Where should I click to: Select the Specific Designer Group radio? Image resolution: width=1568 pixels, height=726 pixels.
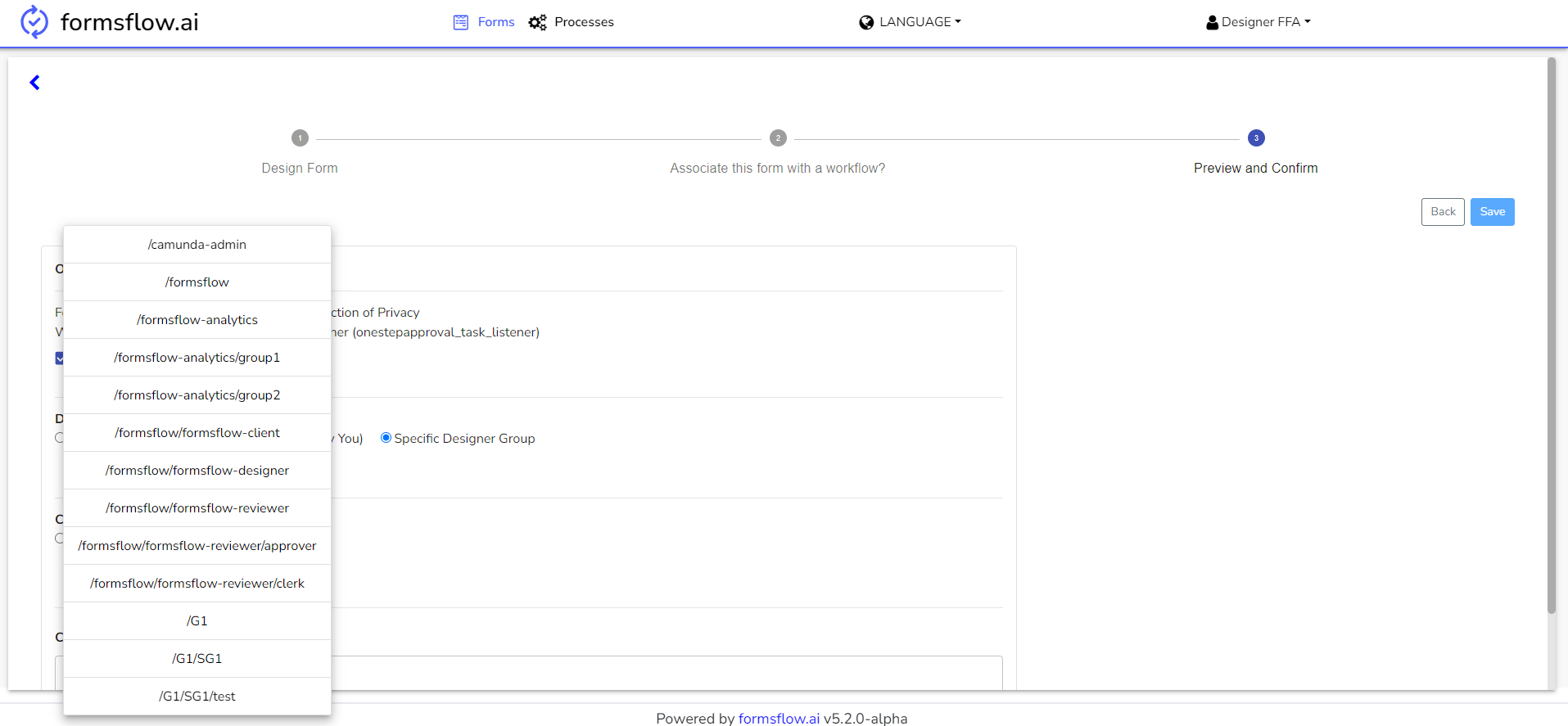click(386, 438)
